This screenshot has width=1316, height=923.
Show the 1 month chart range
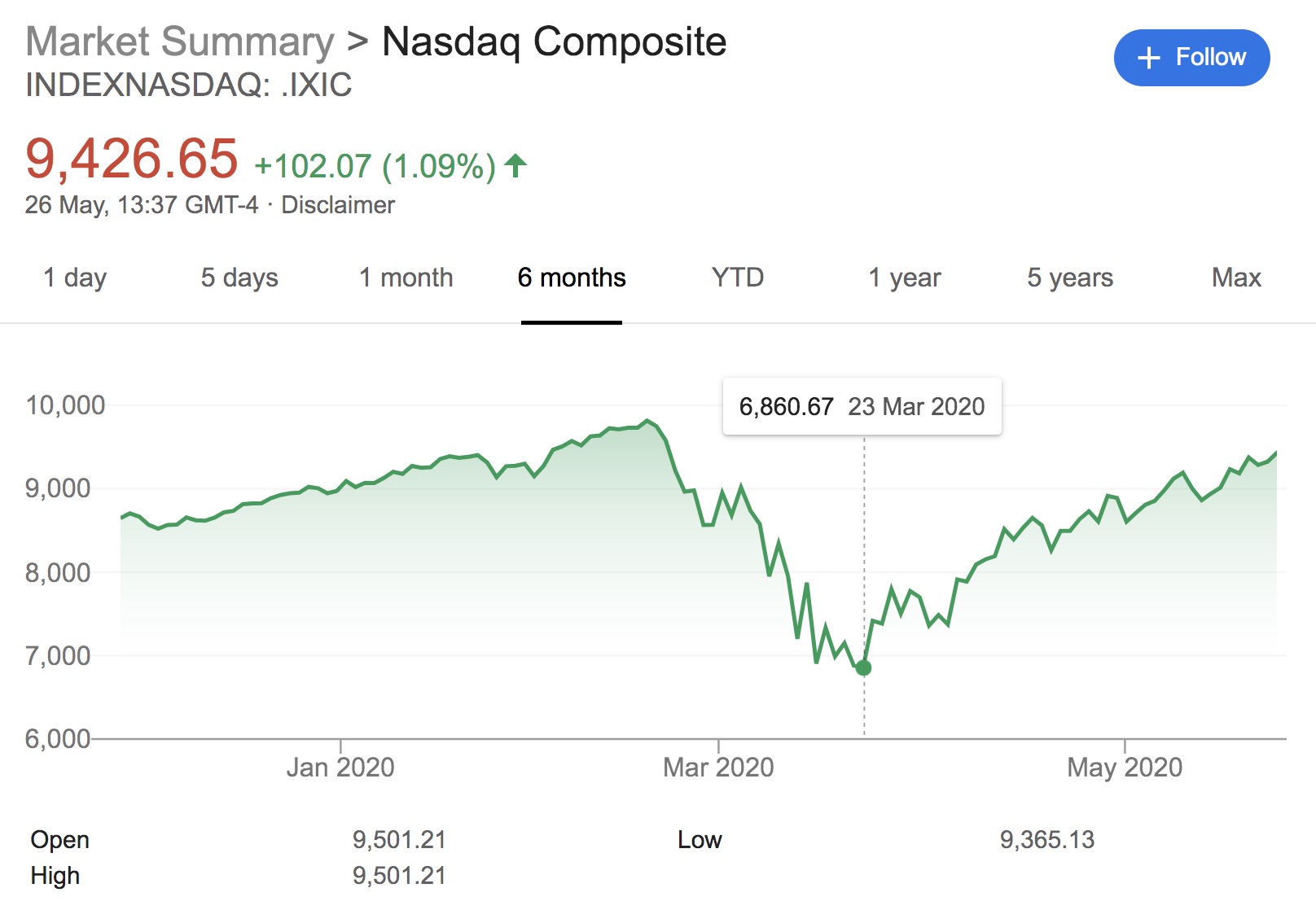click(406, 278)
